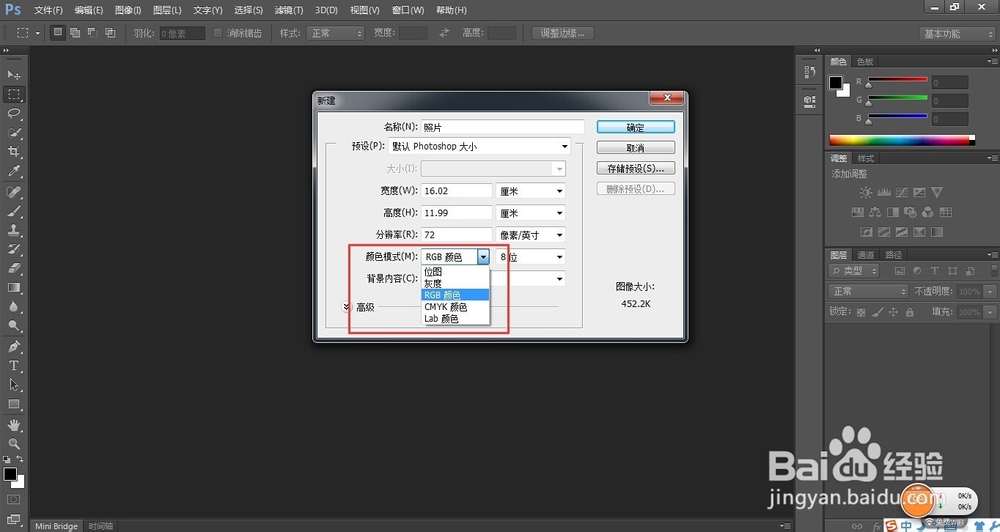Open the 滤镜(T) menu
This screenshot has height=532, width=1000.
[x=288, y=10]
